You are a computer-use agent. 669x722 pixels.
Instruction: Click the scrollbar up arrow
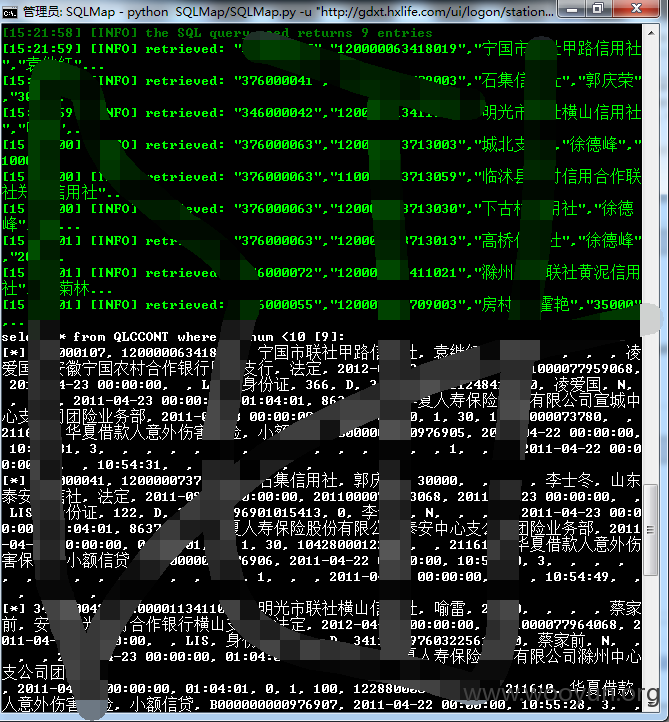(651, 33)
